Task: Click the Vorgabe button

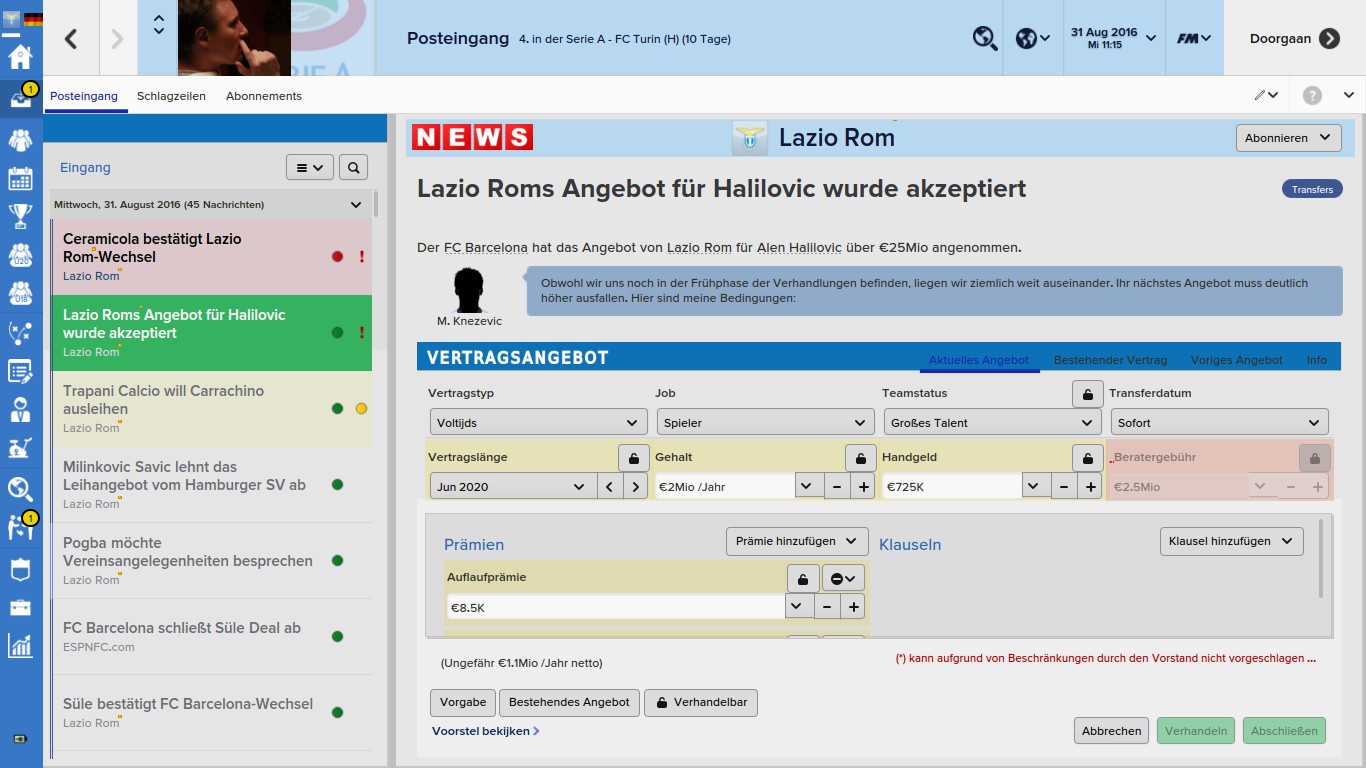Action: pyautogui.click(x=463, y=702)
